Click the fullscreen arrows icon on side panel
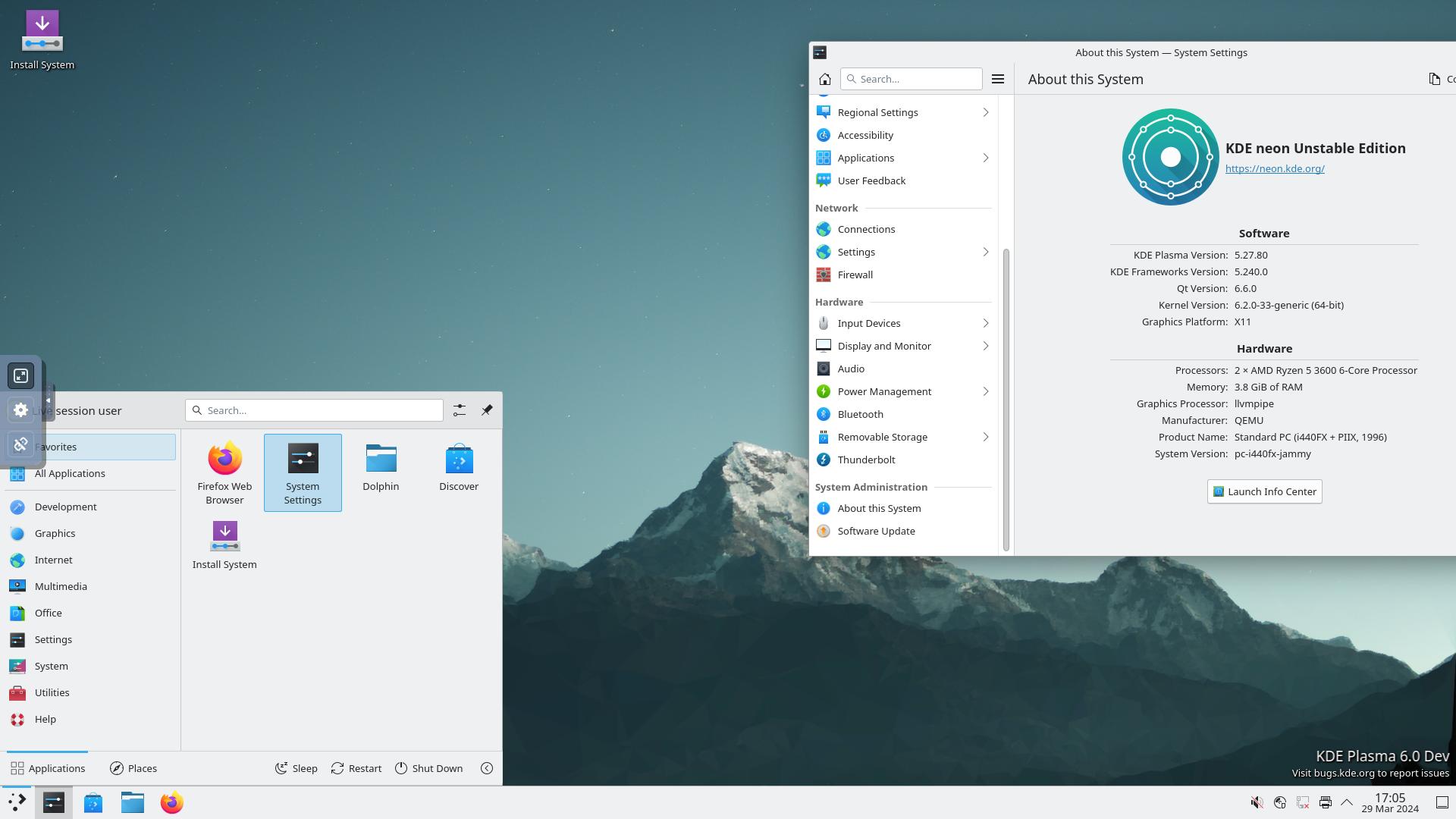The height and width of the screenshot is (819, 1456). tap(21, 376)
